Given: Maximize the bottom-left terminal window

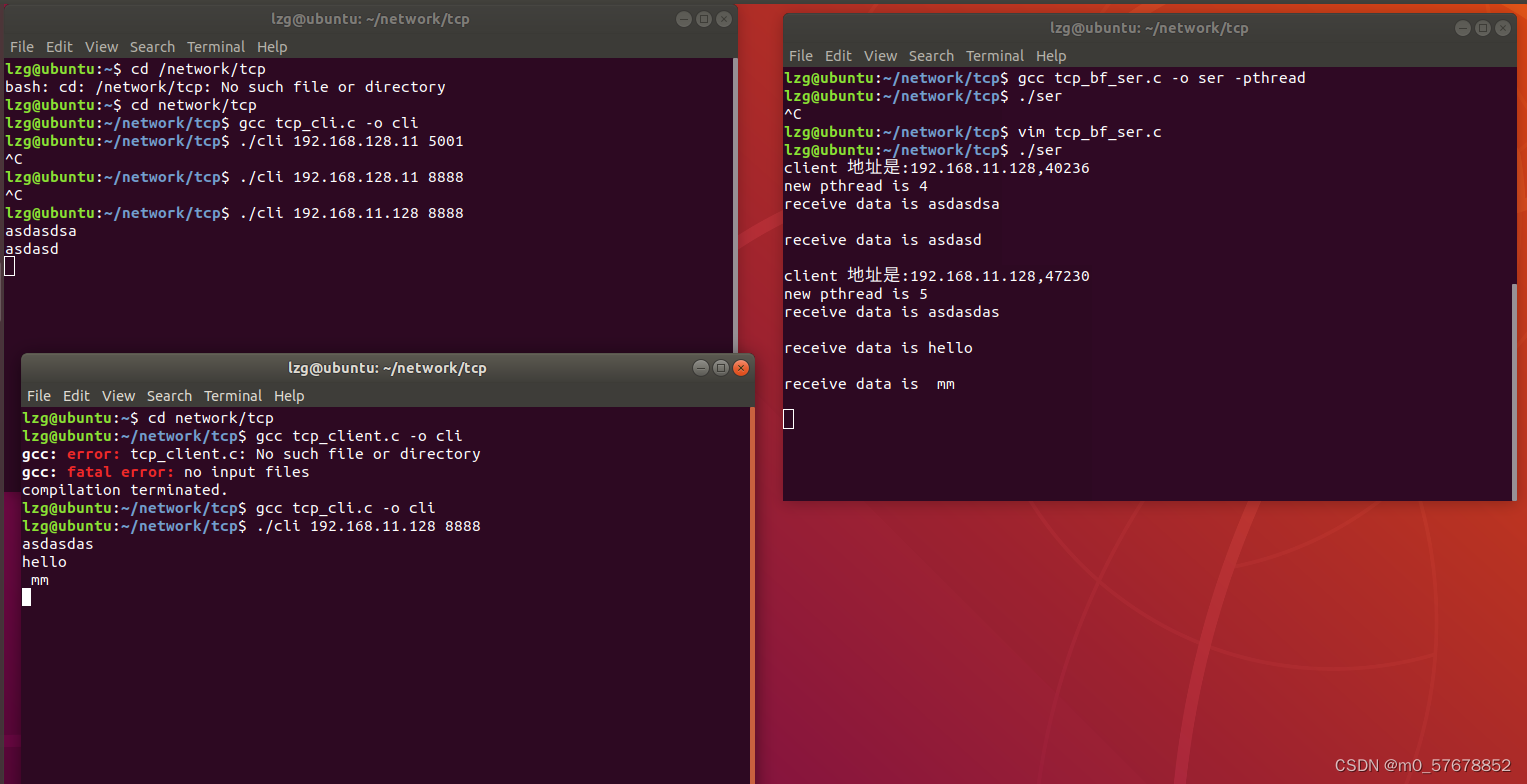Looking at the screenshot, I should [720, 367].
